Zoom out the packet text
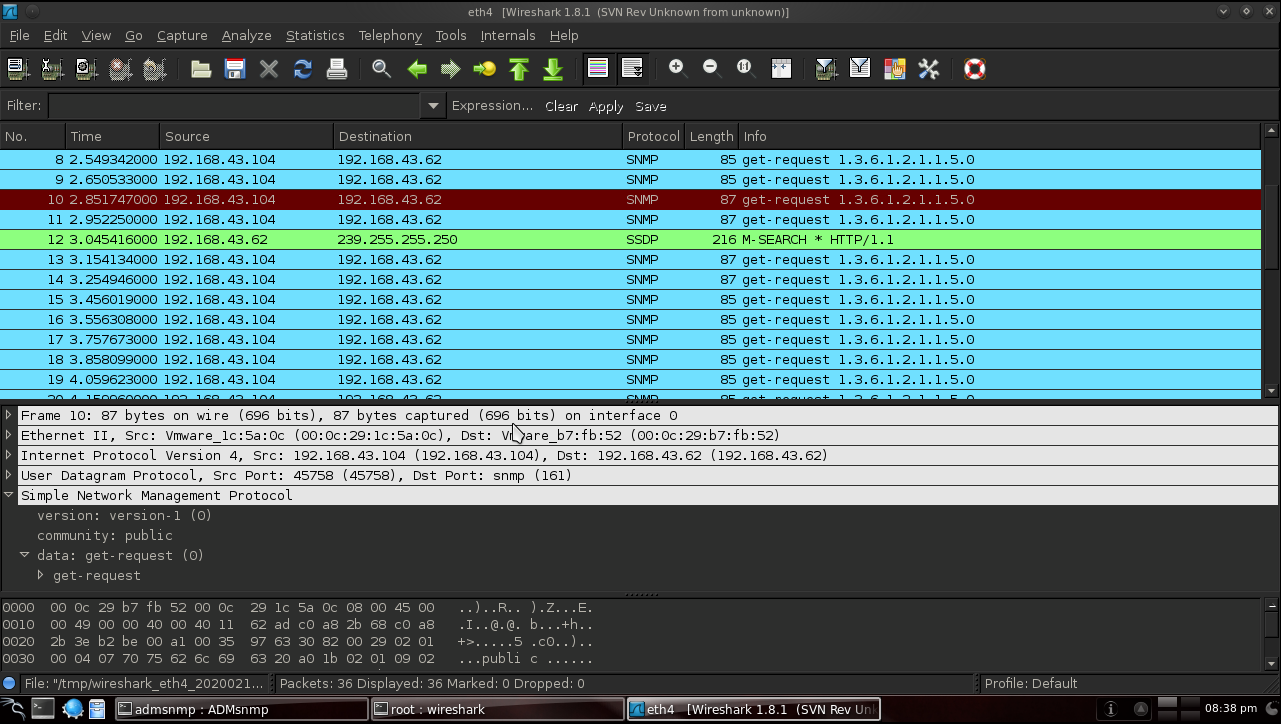The width and height of the screenshot is (1281, 724). coord(711,67)
